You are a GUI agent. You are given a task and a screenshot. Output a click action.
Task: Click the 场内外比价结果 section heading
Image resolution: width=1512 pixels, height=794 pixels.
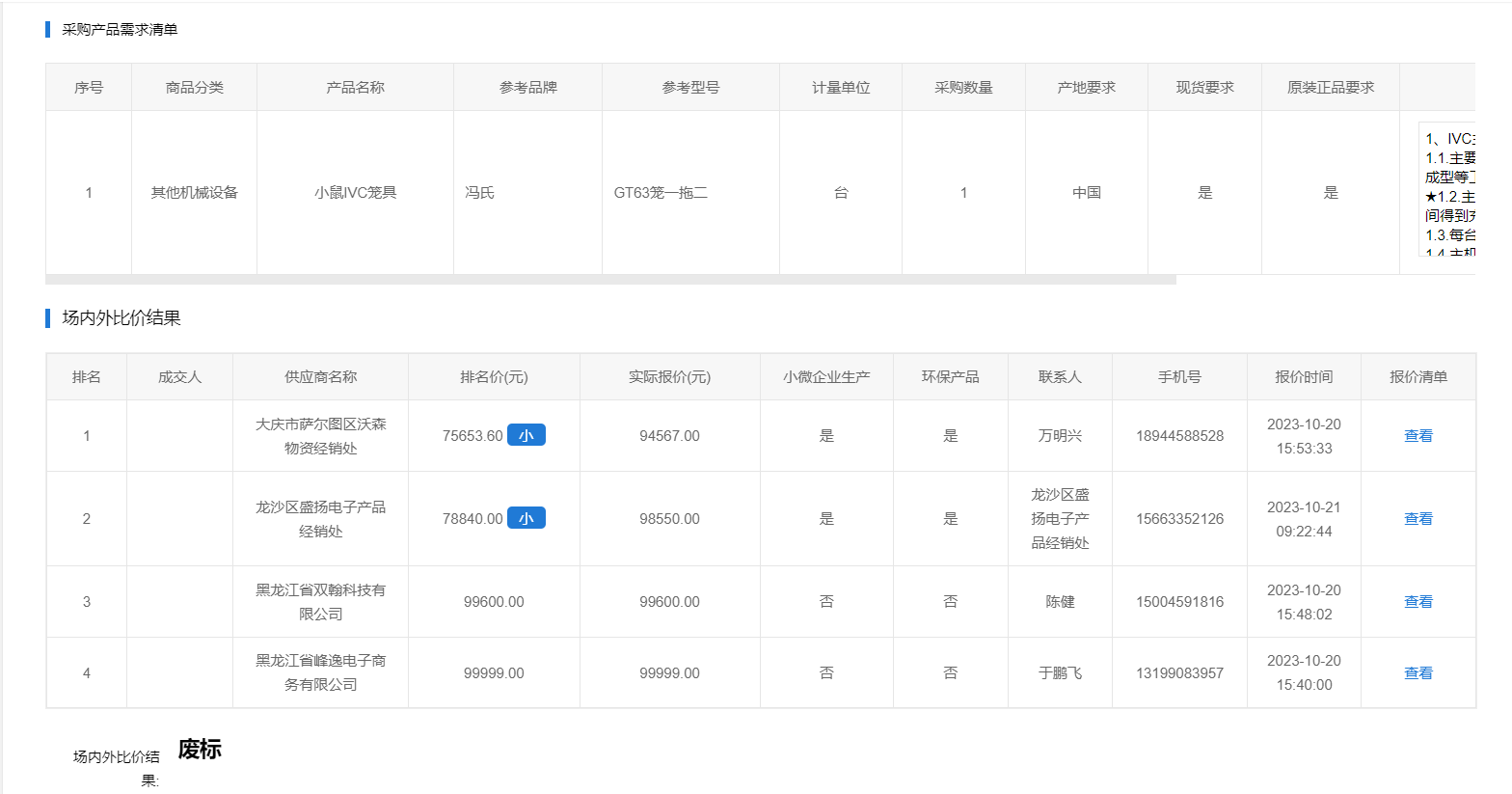[x=121, y=318]
